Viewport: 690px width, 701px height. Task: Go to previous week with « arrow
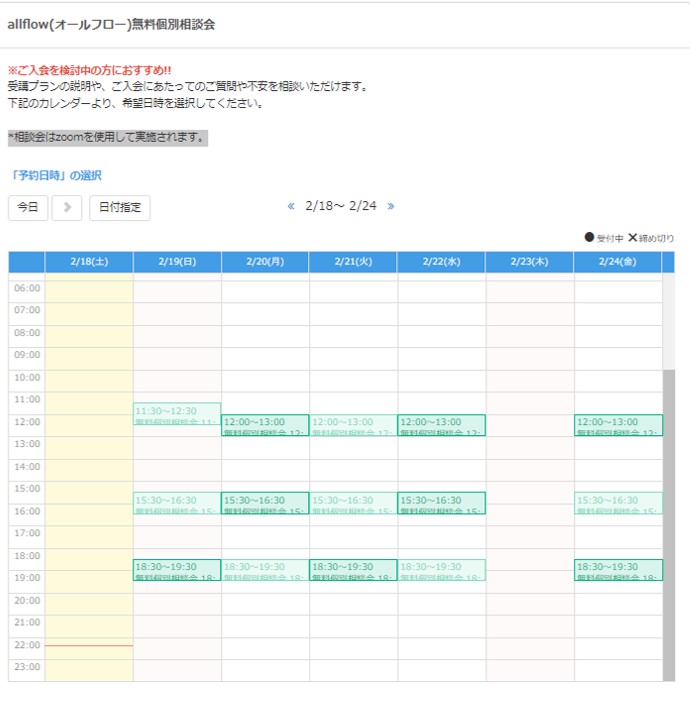291,206
